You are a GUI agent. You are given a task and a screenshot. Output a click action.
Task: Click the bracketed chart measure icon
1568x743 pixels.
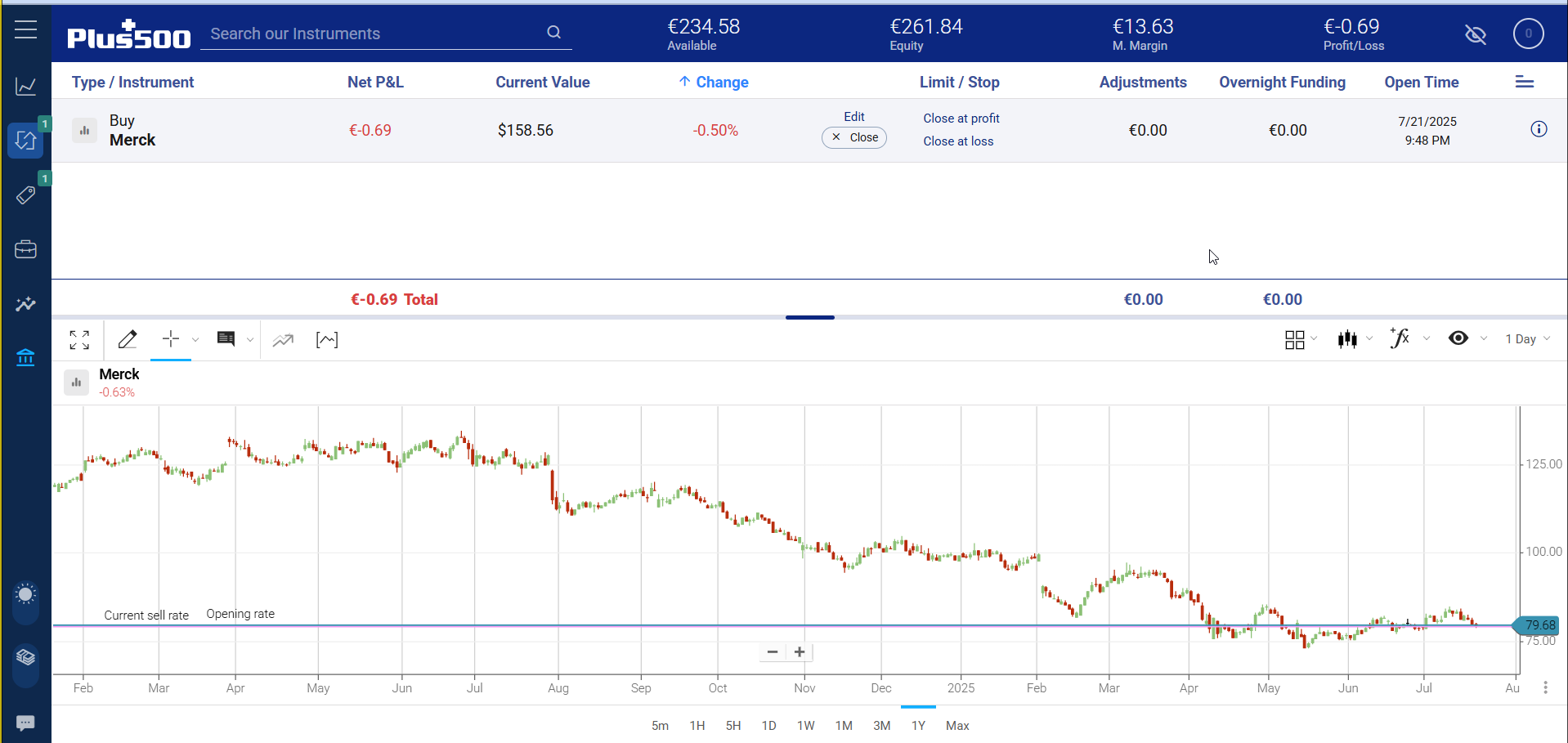point(327,340)
